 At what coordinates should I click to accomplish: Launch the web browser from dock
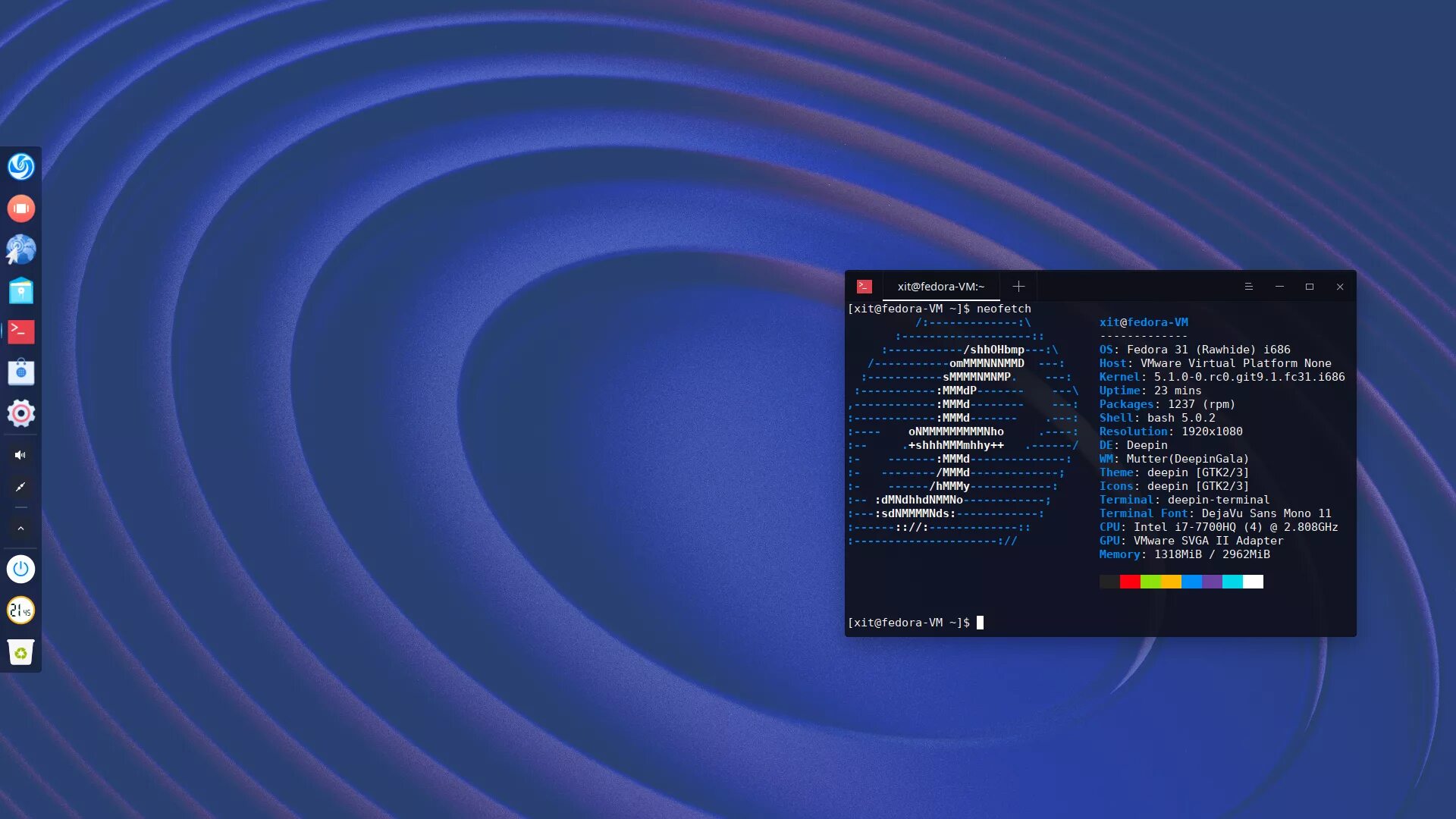click(x=20, y=249)
